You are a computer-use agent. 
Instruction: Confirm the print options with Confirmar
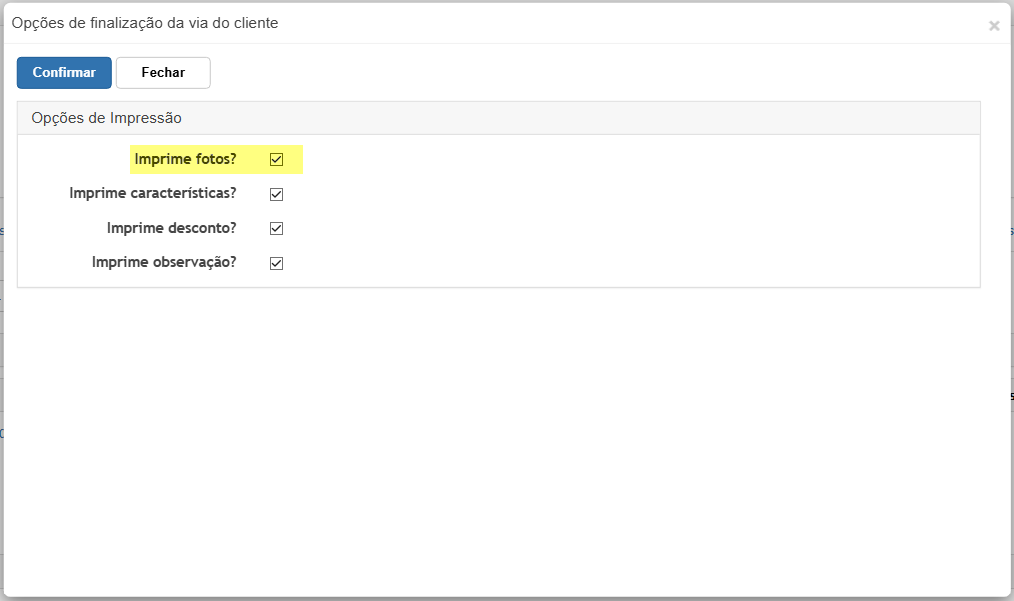(x=64, y=72)
